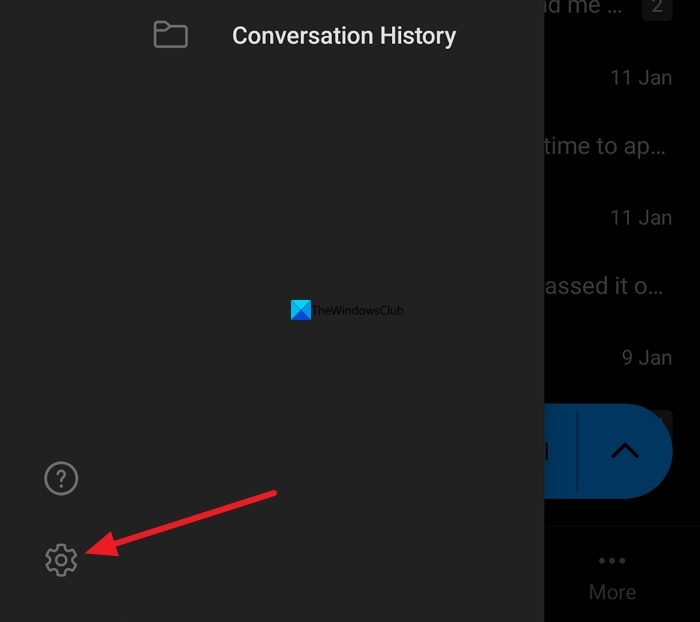Image resolution: width=700 pixels, height=622 pixels.
Task: Open Help with the question mark icon
Action: [61, 479]
